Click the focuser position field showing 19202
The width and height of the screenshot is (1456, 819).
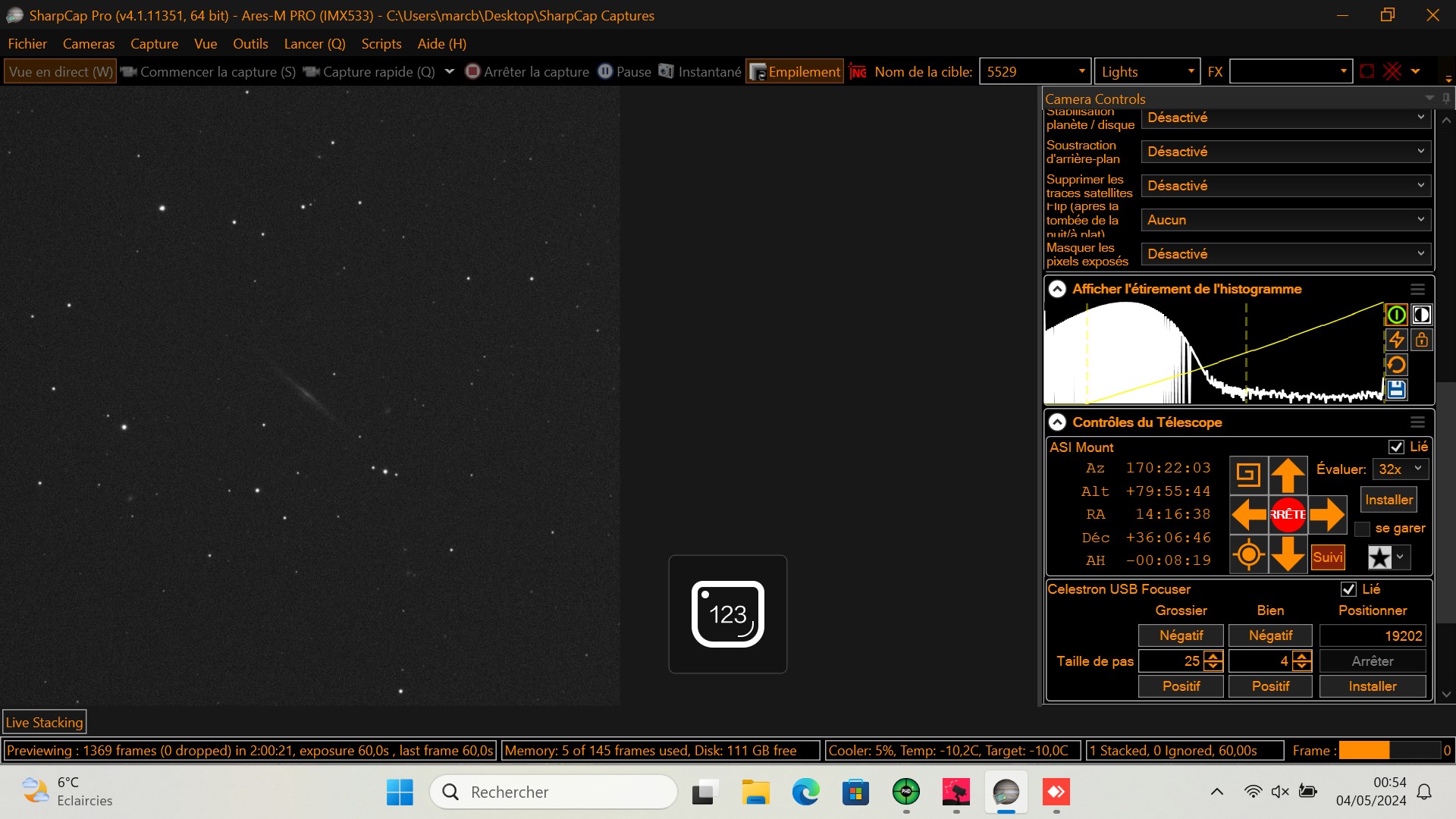pos(1372,636)
